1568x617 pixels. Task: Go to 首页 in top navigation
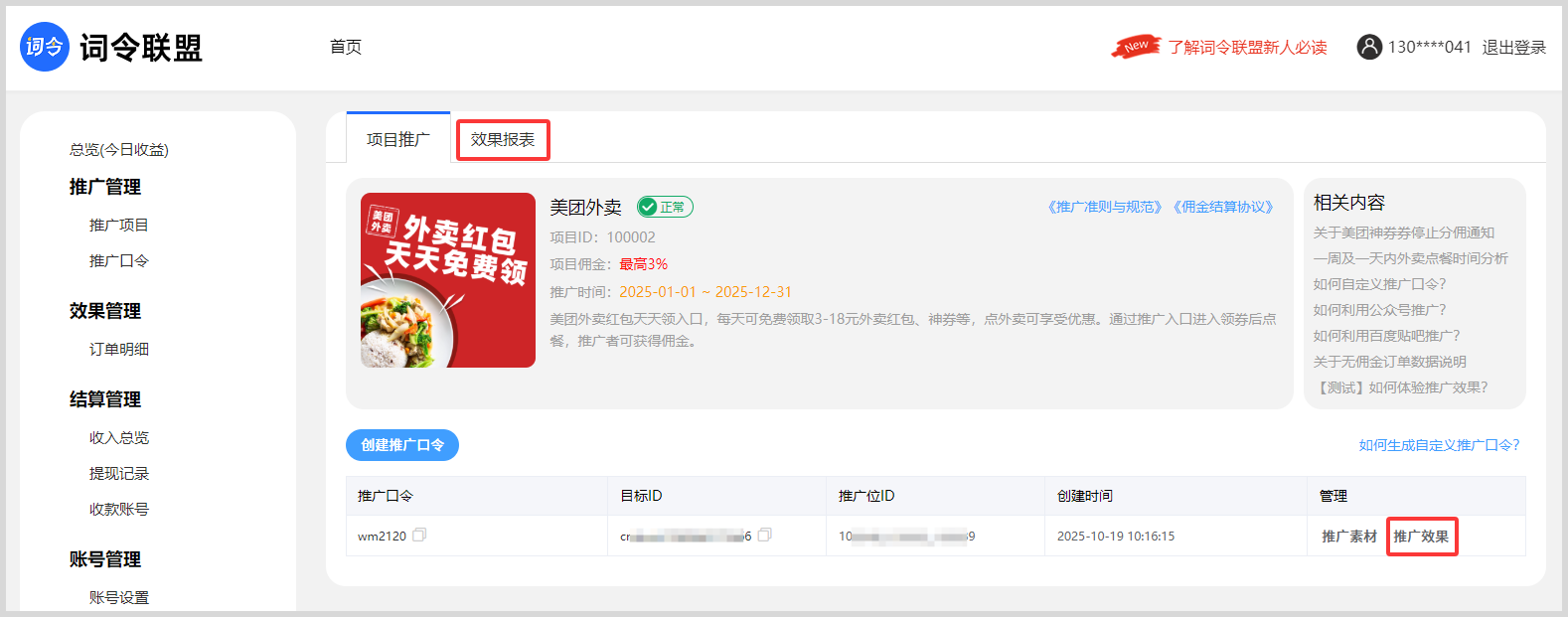(346, 47)
